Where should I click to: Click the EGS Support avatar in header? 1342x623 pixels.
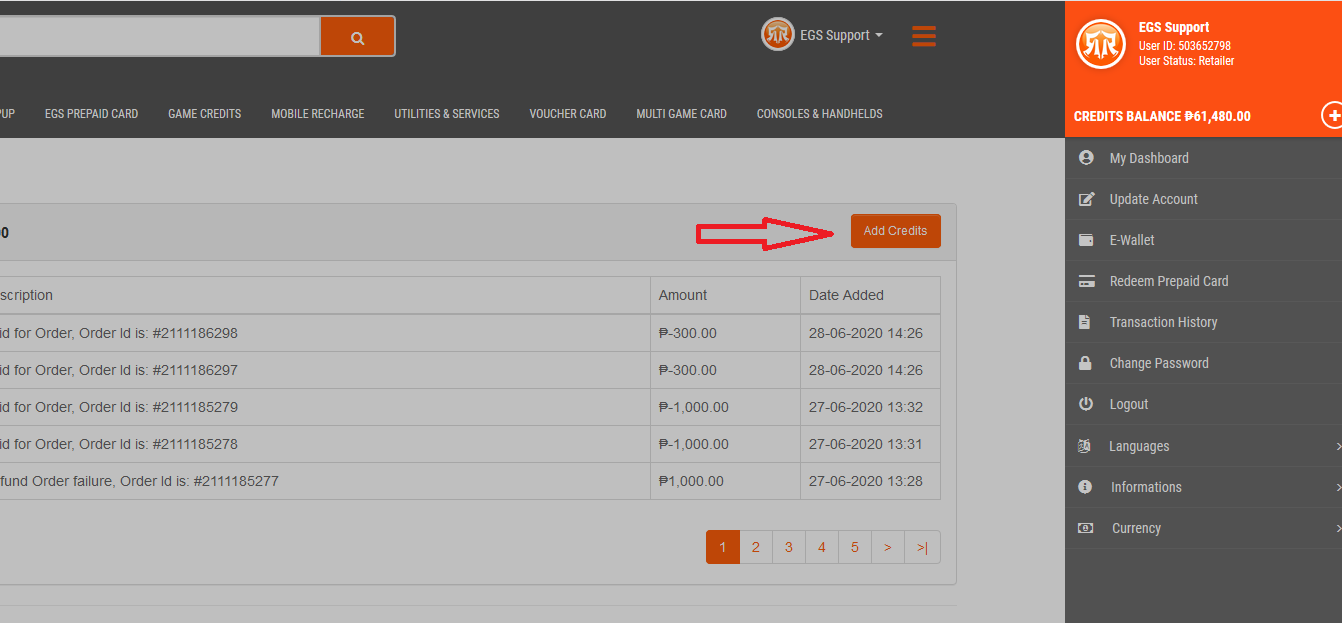(x=777, y=35)
